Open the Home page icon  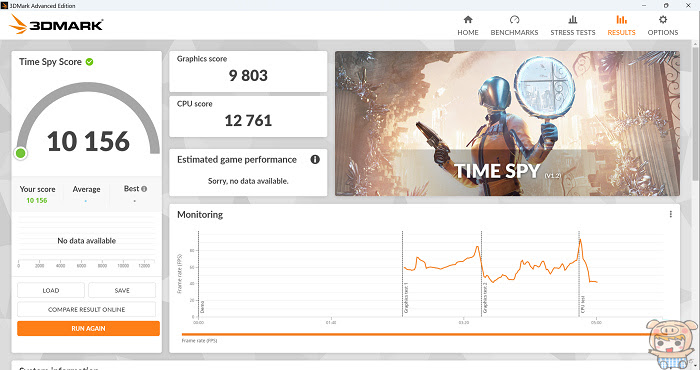click(468, 20)
